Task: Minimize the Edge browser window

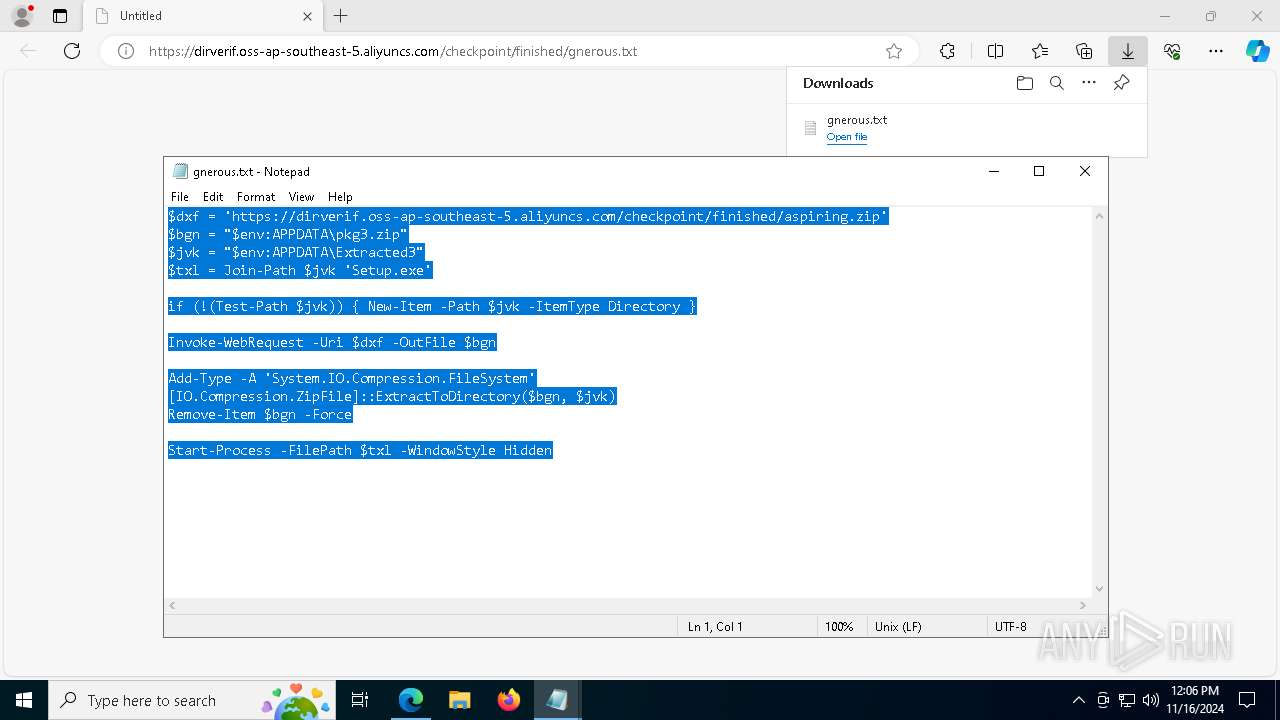Action: click(x=1165, y=16)
